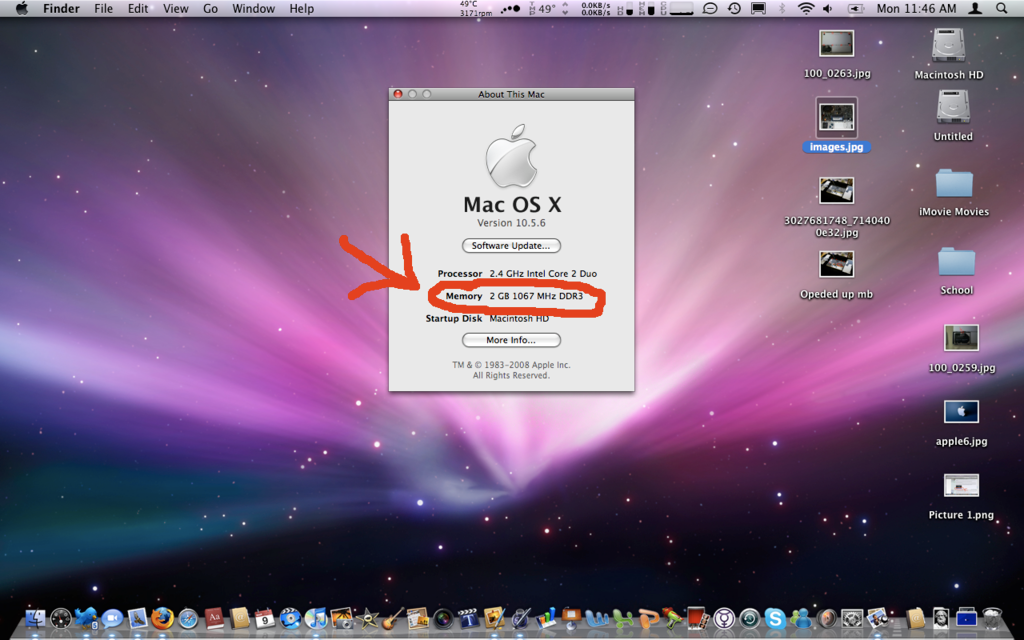Launch Safari from the Dock
The height and width of the screenshot is (640, 1024).
(x=188, y=618)
